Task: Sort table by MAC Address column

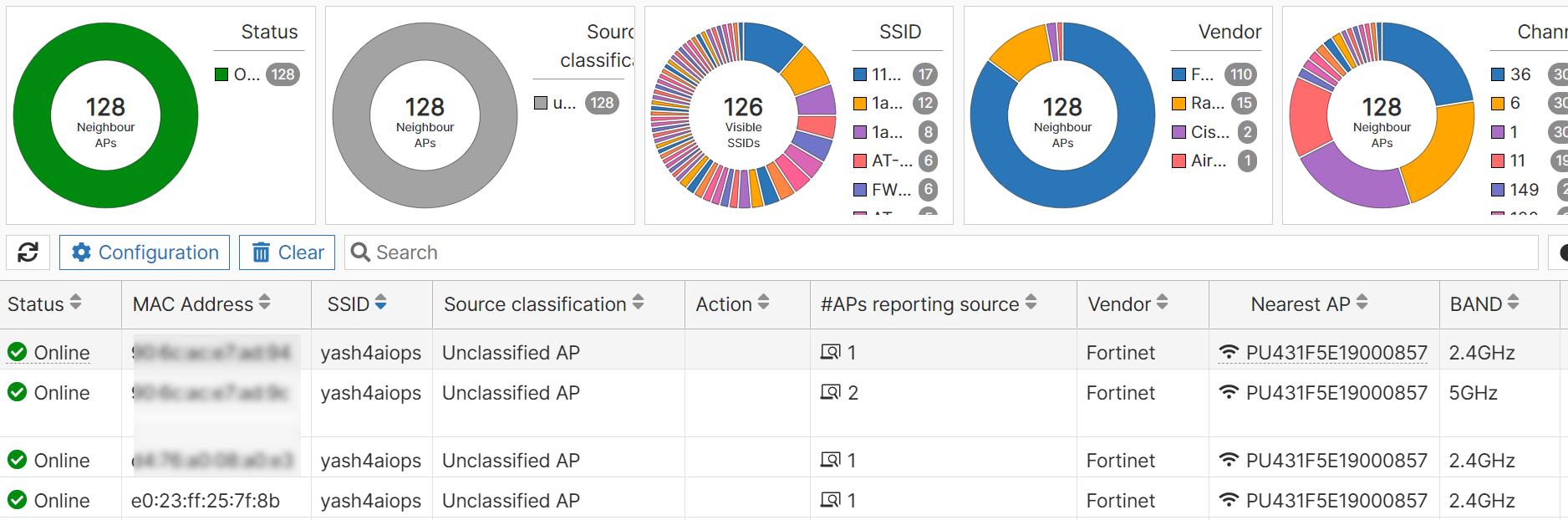Action: (265, 303)
